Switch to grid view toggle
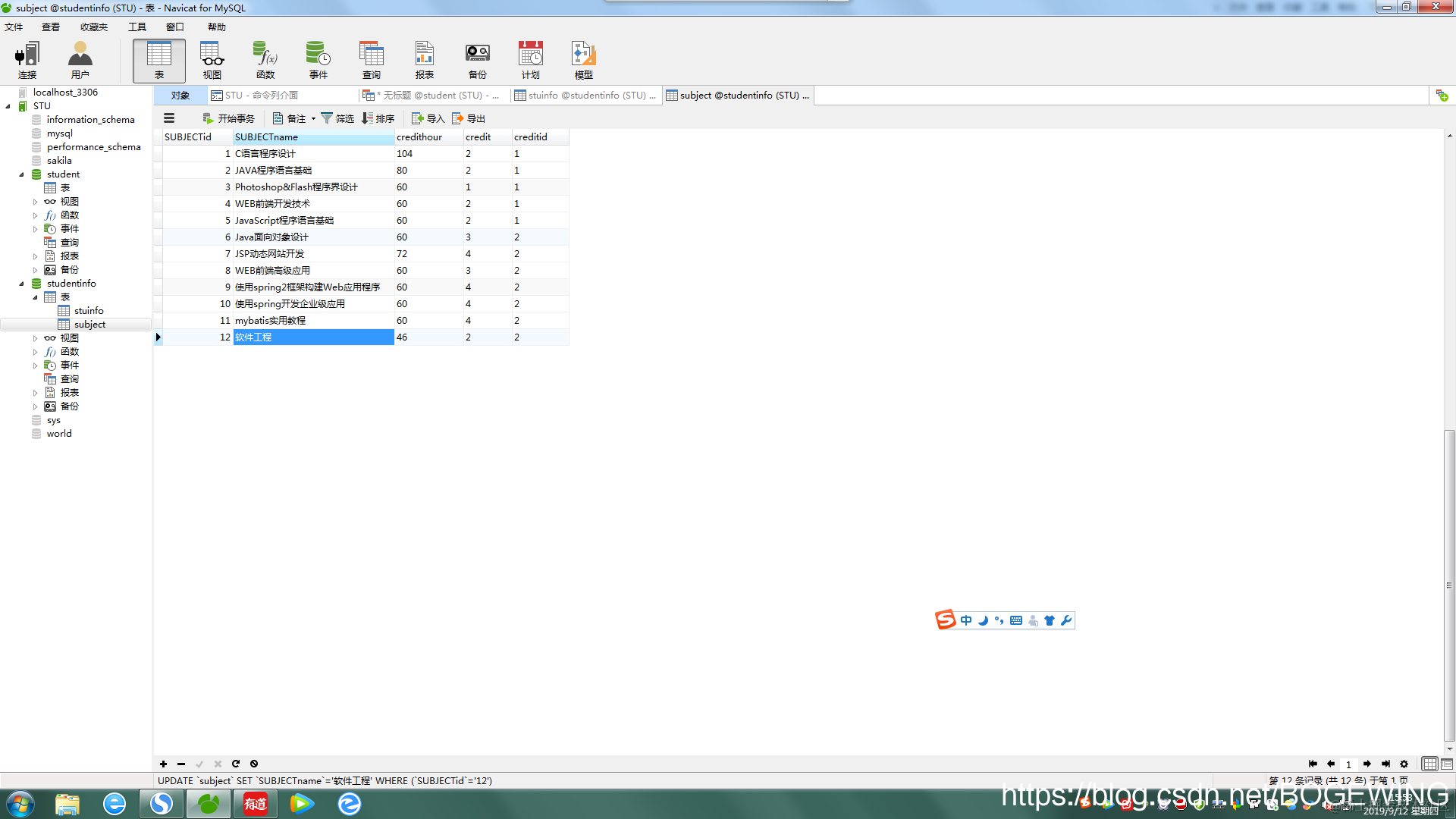The width and height of the screenshot is (1456, 819). coord(1429,764)
